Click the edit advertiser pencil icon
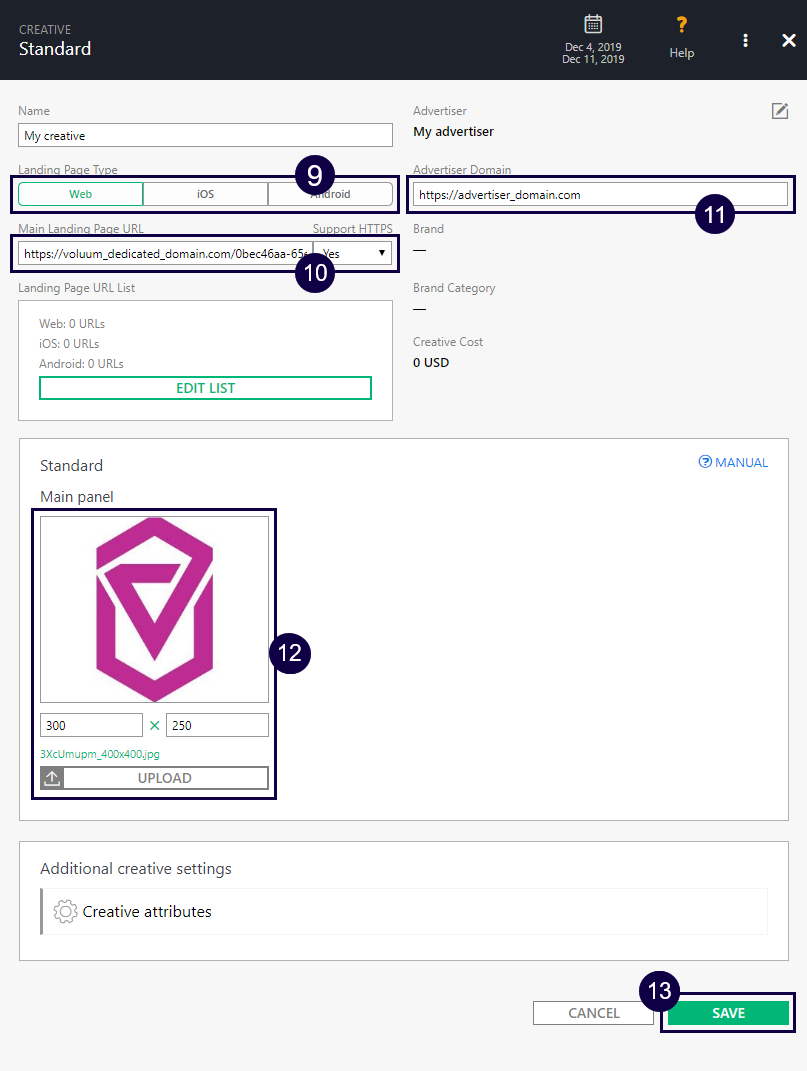This screenshot has width=807, height=1071. click(x=780, y=111)
